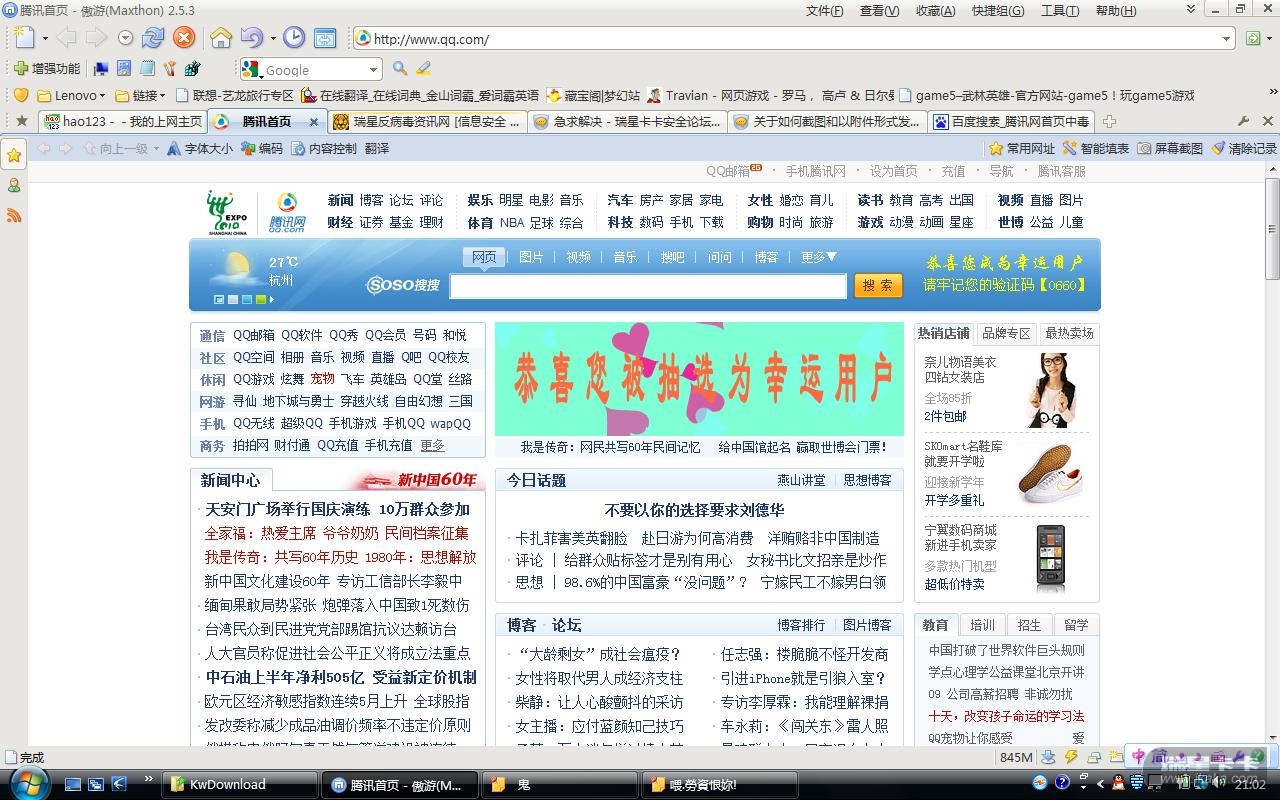Open the 智能填表 smart fill tool
Screen dimensions: 1280x800
coord(1095,148)
